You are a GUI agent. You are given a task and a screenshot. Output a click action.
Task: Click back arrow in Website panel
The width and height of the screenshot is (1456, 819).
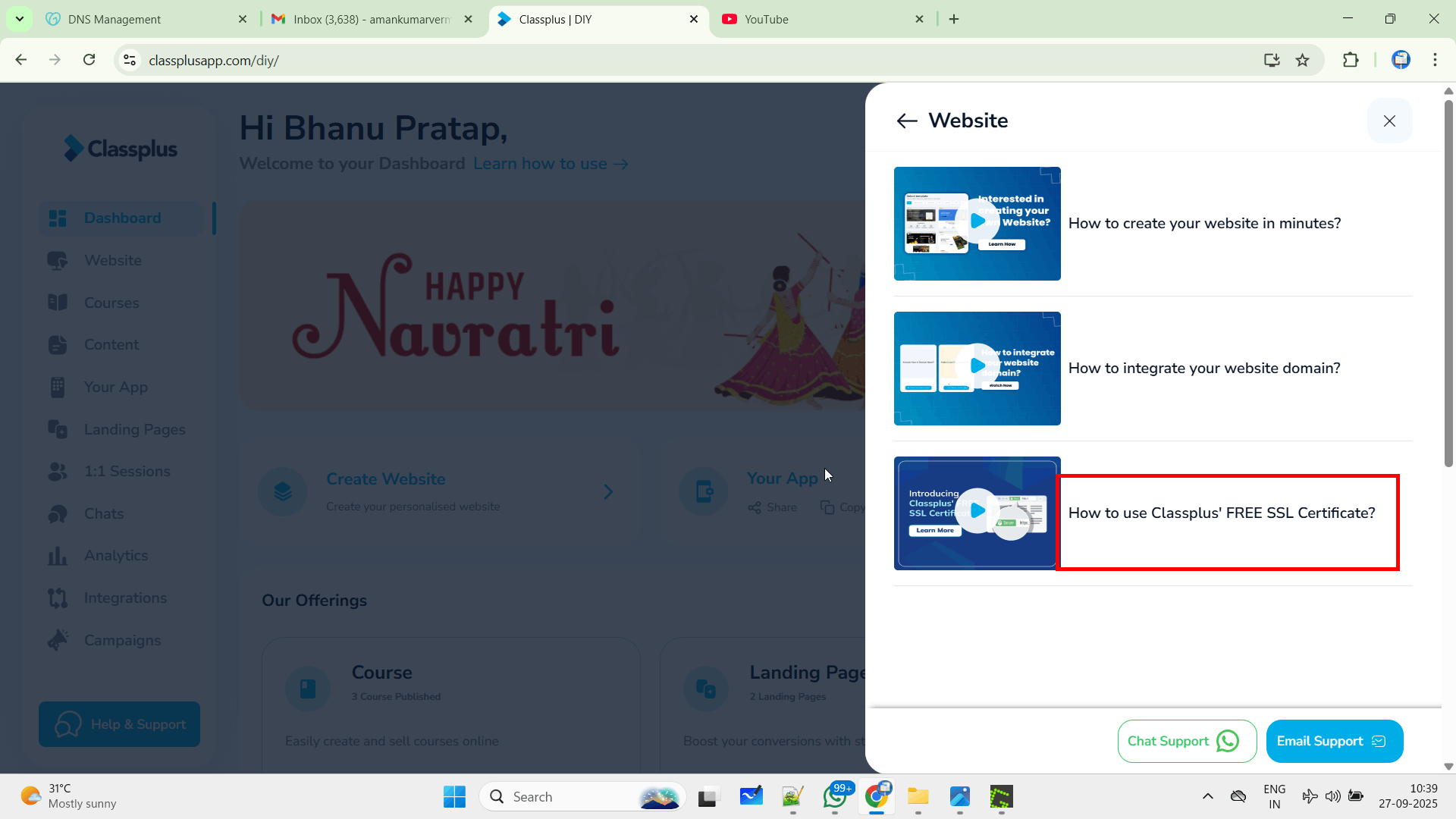point(906,121)
